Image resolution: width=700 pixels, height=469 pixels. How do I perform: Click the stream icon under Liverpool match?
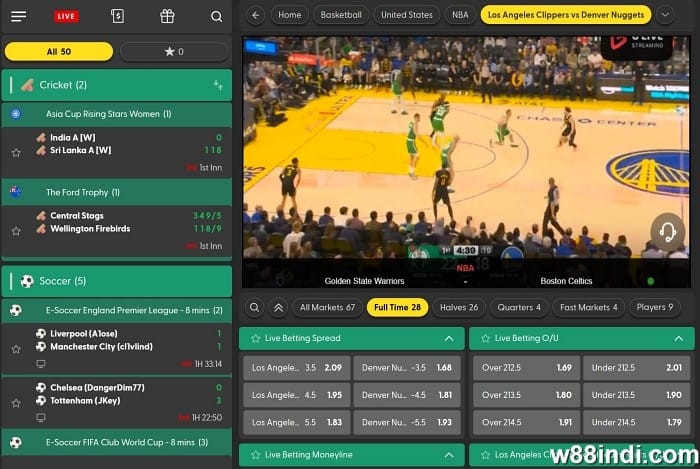coord(41,364)
